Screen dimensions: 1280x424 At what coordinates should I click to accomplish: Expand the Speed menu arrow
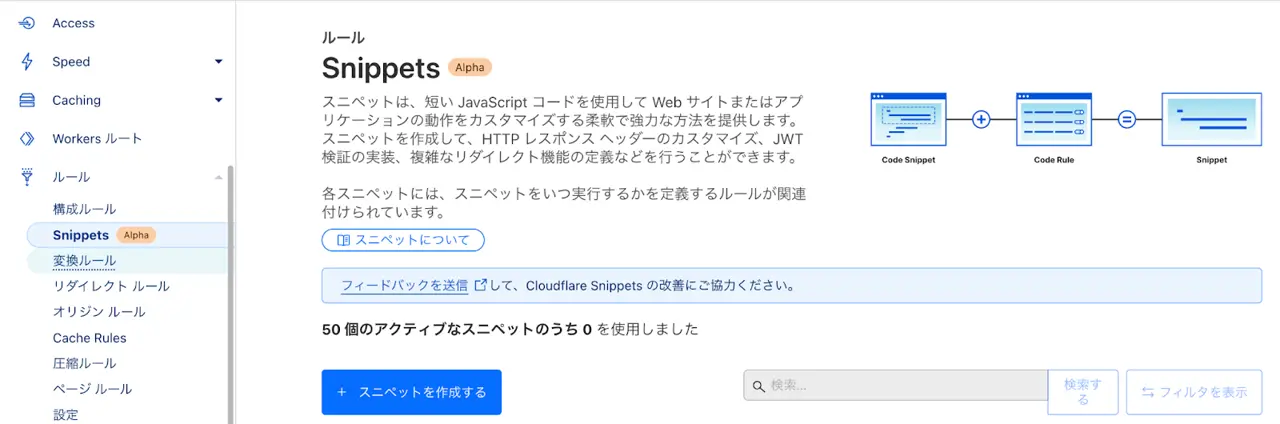[x=218, y=62]
